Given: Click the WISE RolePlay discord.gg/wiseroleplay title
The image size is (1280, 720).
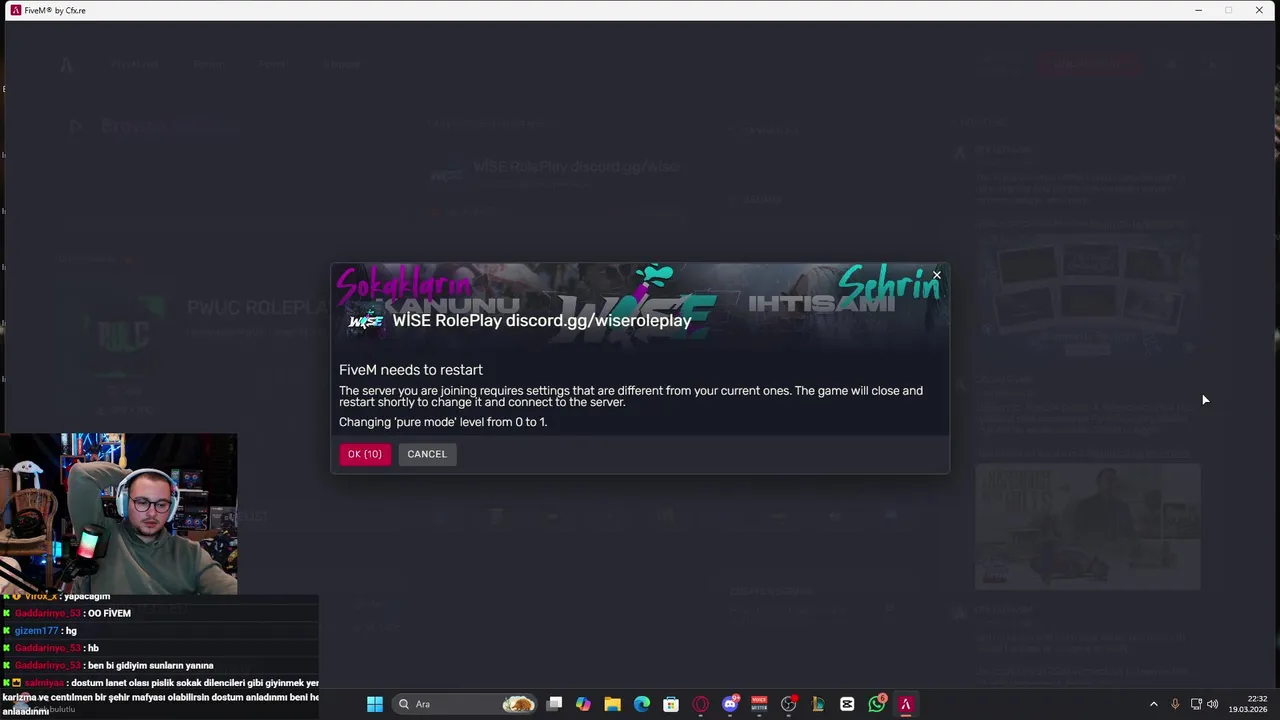Looking at the screenshot, I should click(x=542, y=321).
